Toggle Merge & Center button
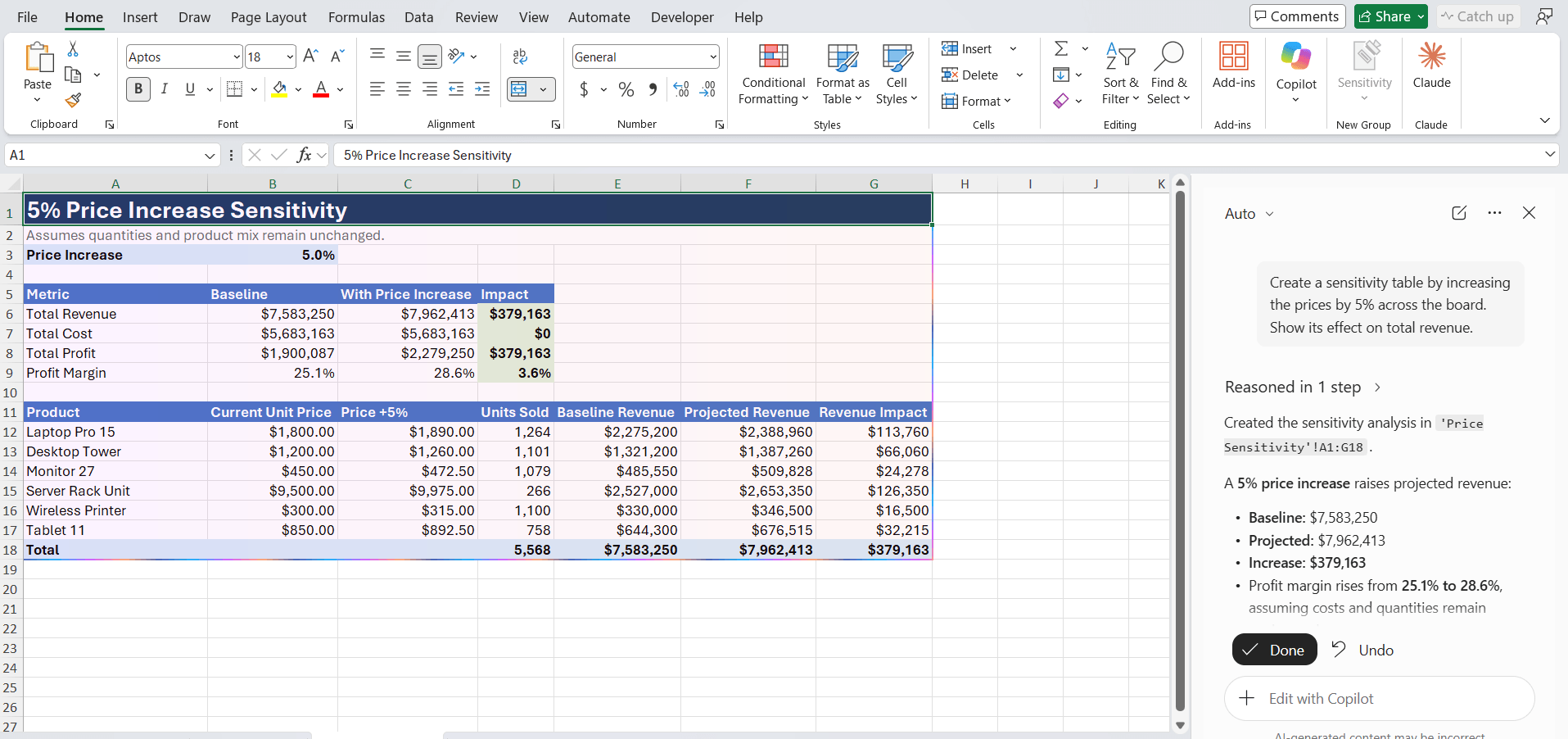 519,88
